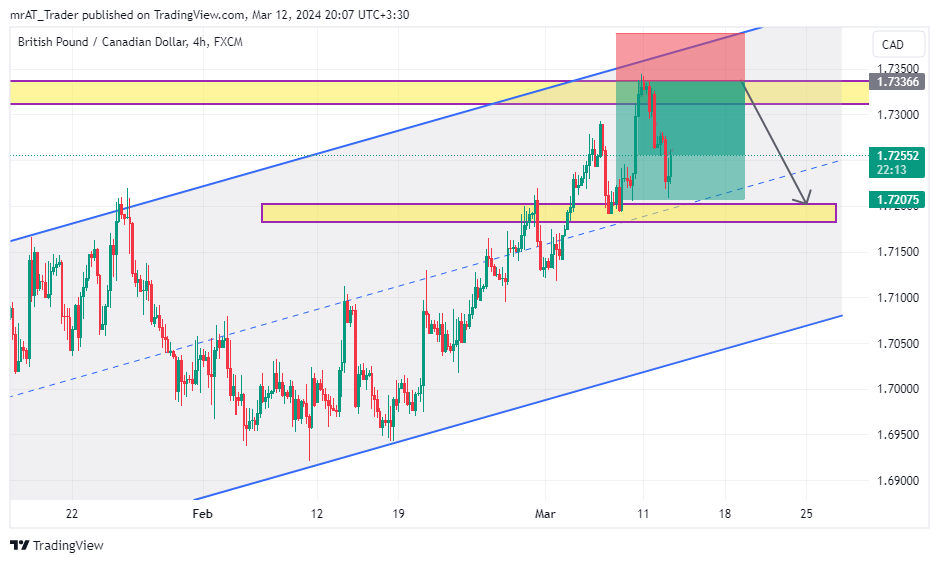Click the 1.73366 price label
This screenshot has height=563, width=939.
click(897, 82)
